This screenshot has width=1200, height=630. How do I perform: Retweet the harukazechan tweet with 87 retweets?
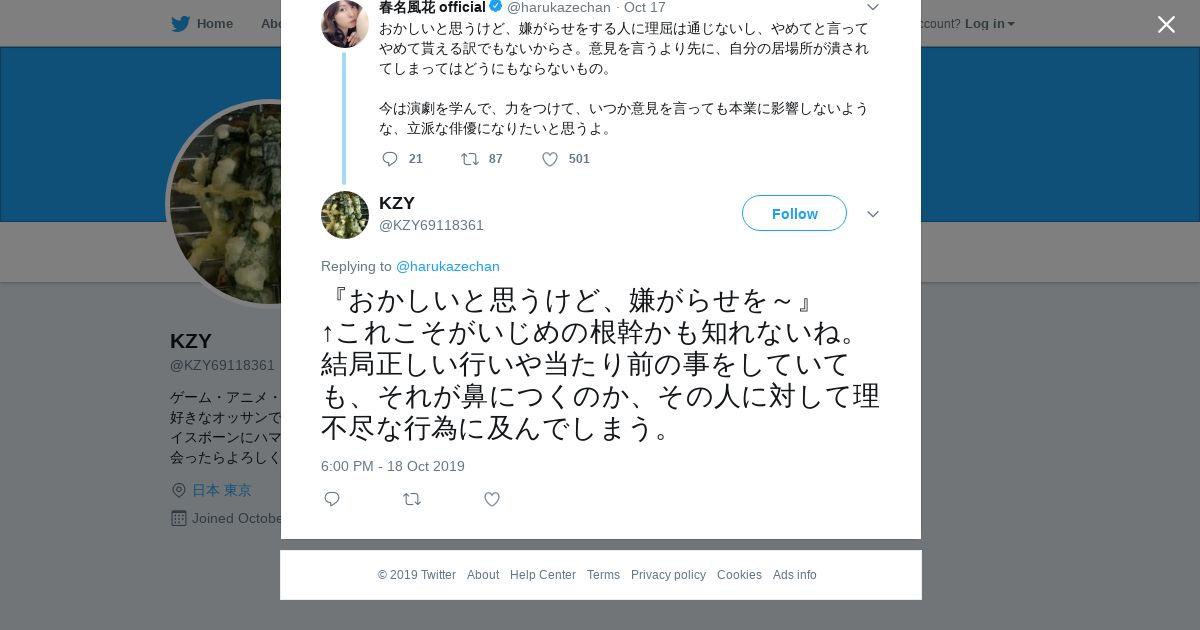tap(470, 159)
